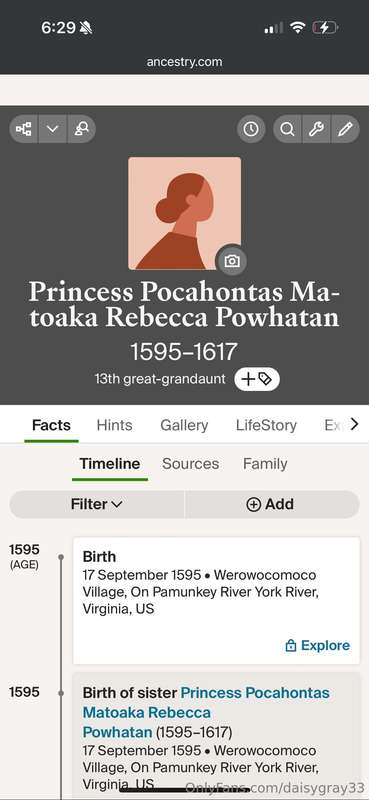Open the wrench tools icon
The height and width of the screenshot is (800, 369).
(x=316, y=129)
